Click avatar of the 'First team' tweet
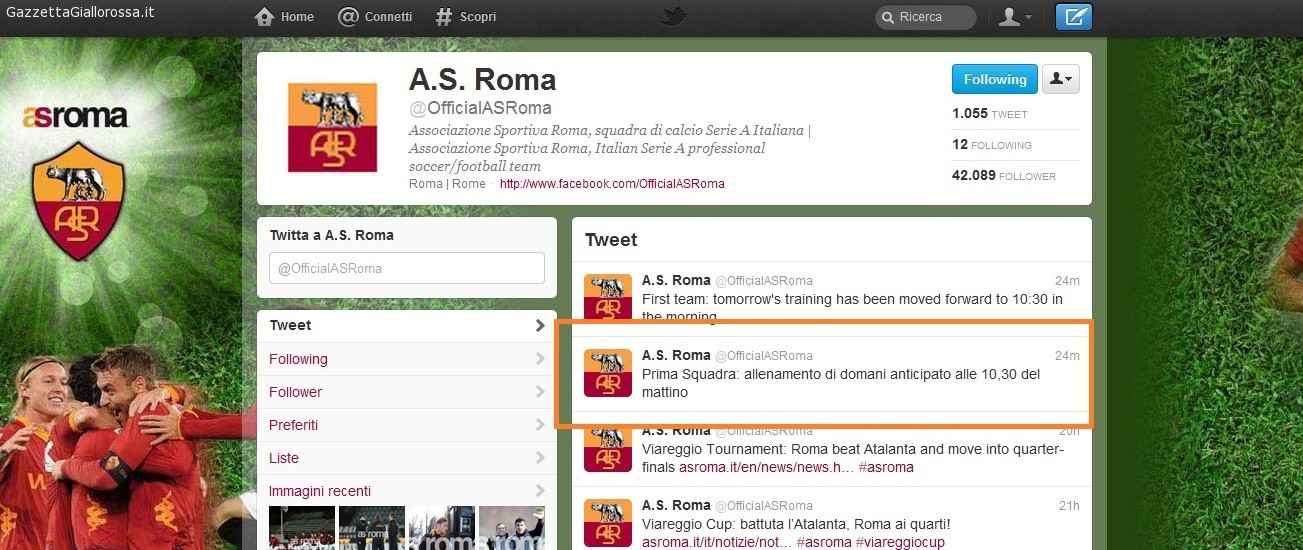The height and width of the screenshot is (550, 1303). pos(608,297)
